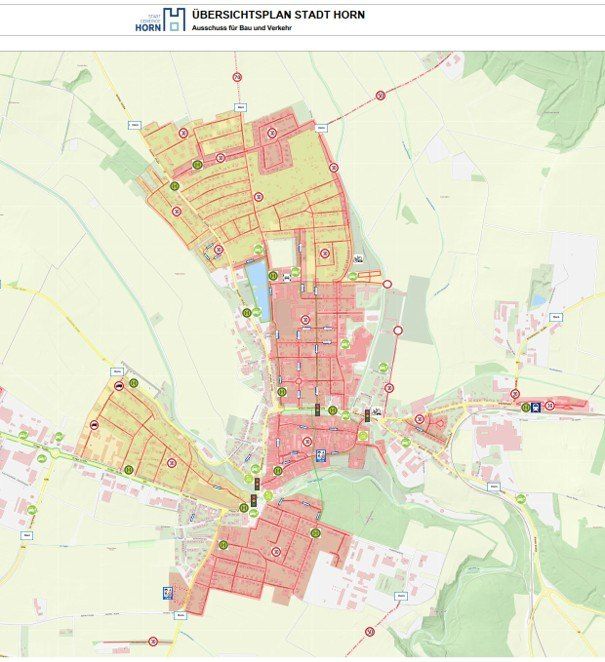Screen dimensions: 605x662
Task: Click the blue pedestrian sign icon in the old town
Action: tap(321, 455)
